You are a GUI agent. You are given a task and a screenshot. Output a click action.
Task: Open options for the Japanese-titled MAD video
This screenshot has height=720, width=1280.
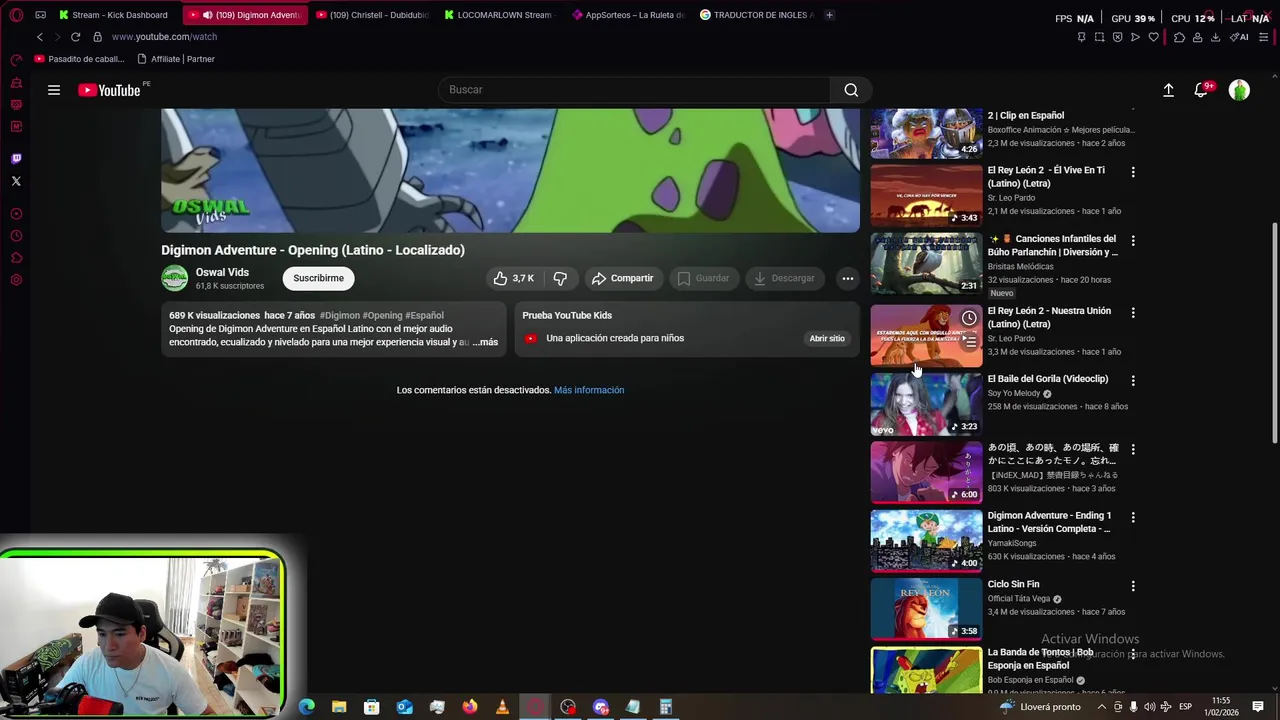point(1133,450)
